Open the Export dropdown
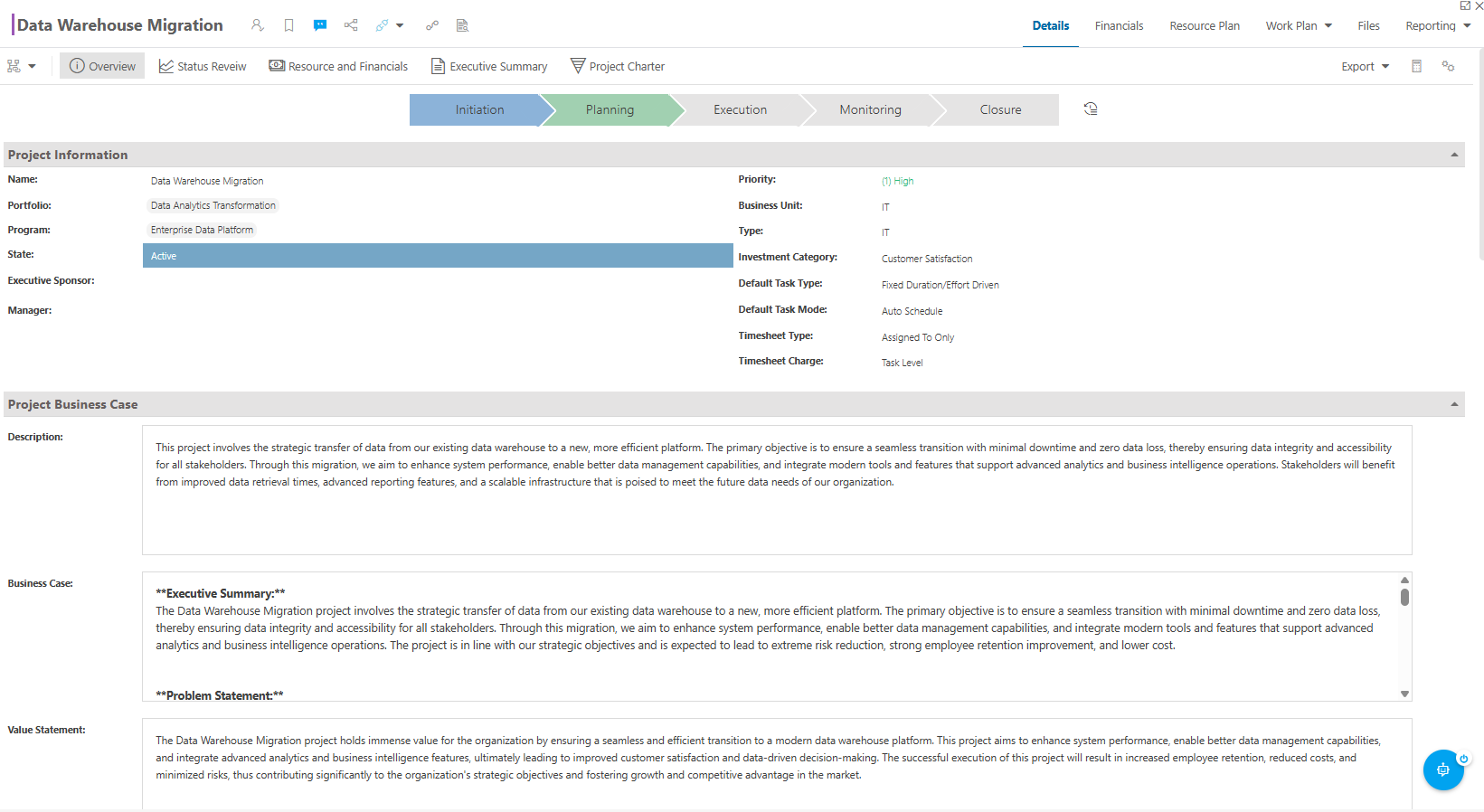The width and height of the screenshot is (1484, 812). [1365, 66]
